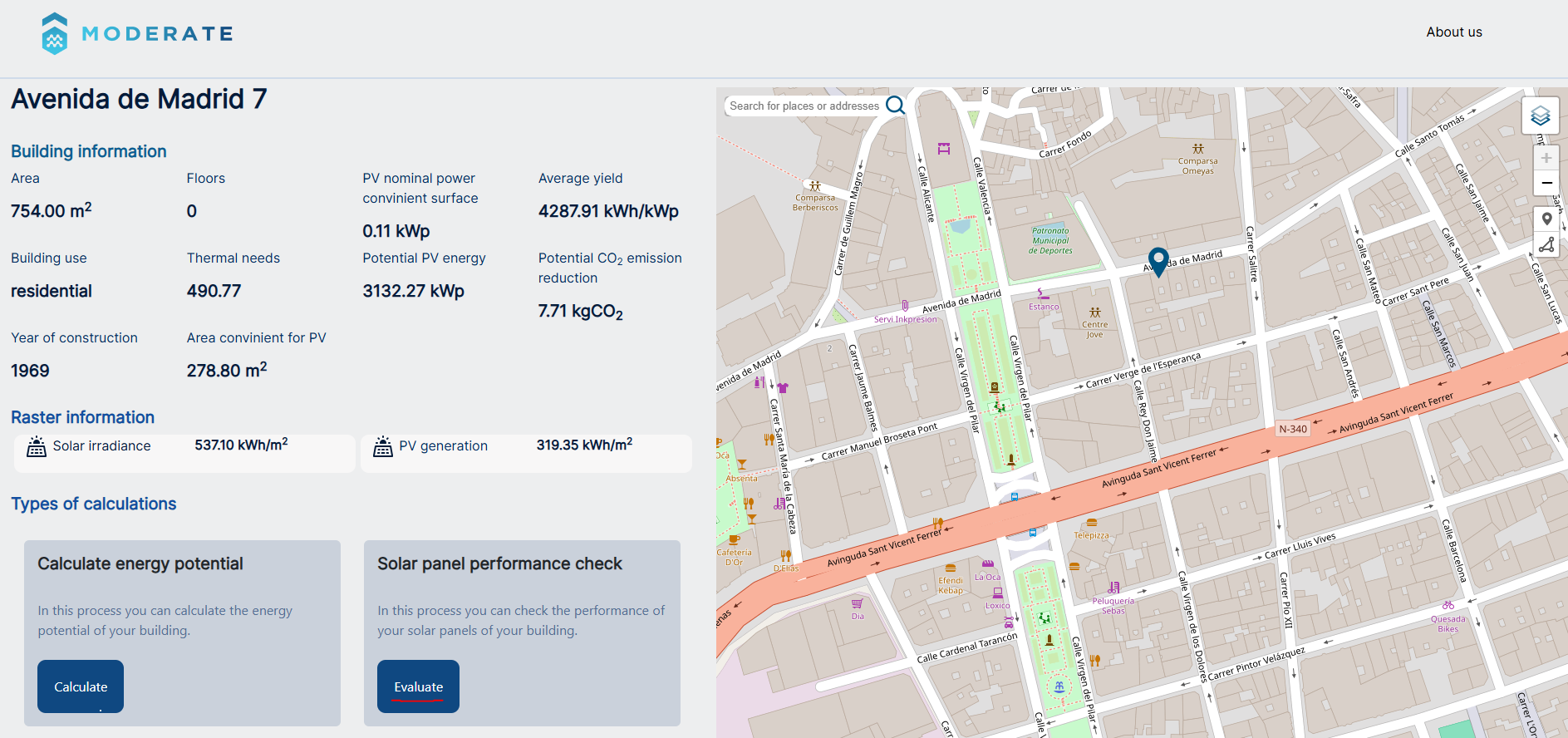Click the PV generation icon

382,446
